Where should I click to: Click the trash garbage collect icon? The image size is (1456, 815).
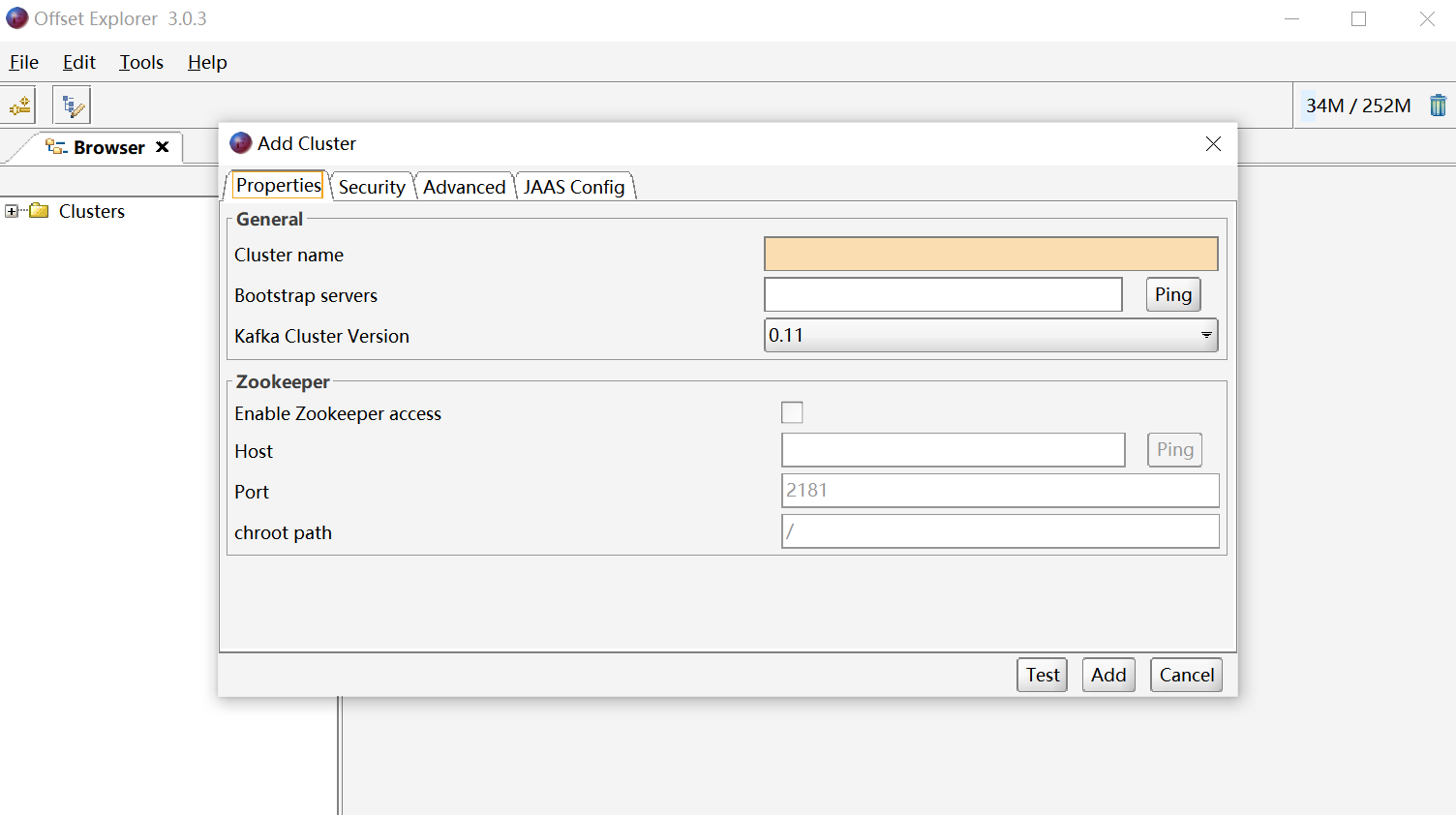click(1438, 106)
